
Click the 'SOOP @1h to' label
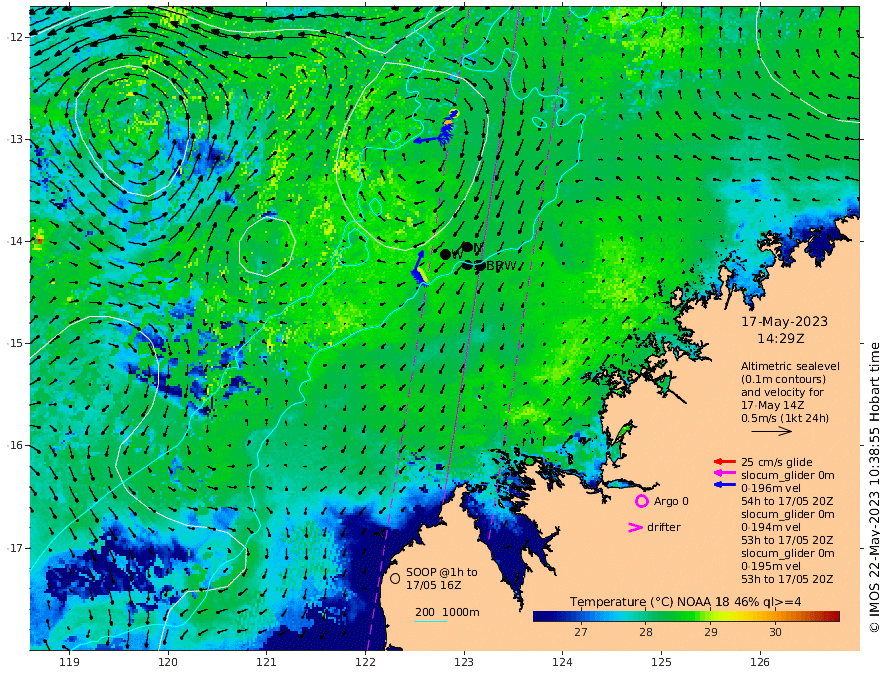(x=442, y=572)
